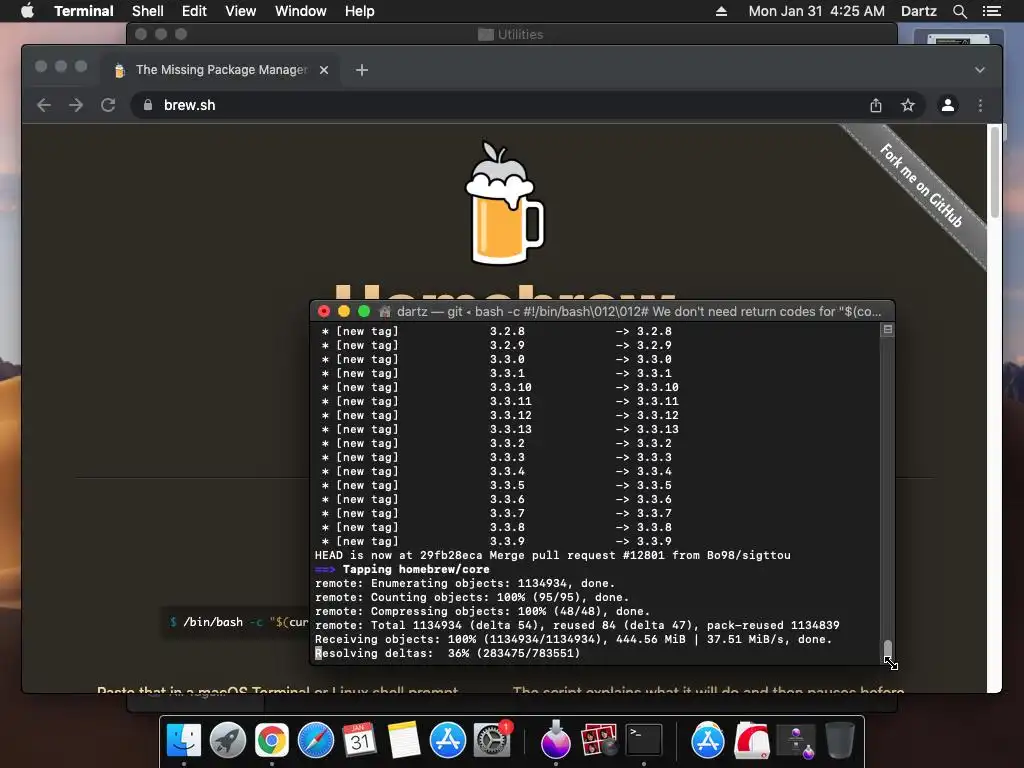This screenshot has height=768, width=1024.
Task: Open the Edit menu
Action: (194, 11)
